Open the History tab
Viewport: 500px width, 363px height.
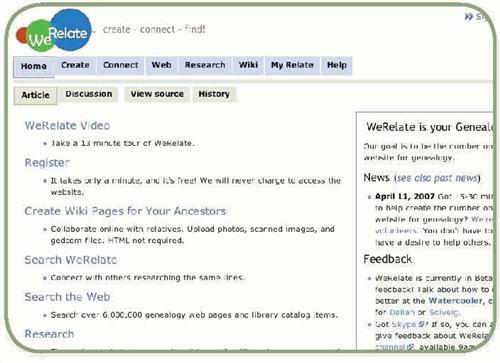coord(214,94)
